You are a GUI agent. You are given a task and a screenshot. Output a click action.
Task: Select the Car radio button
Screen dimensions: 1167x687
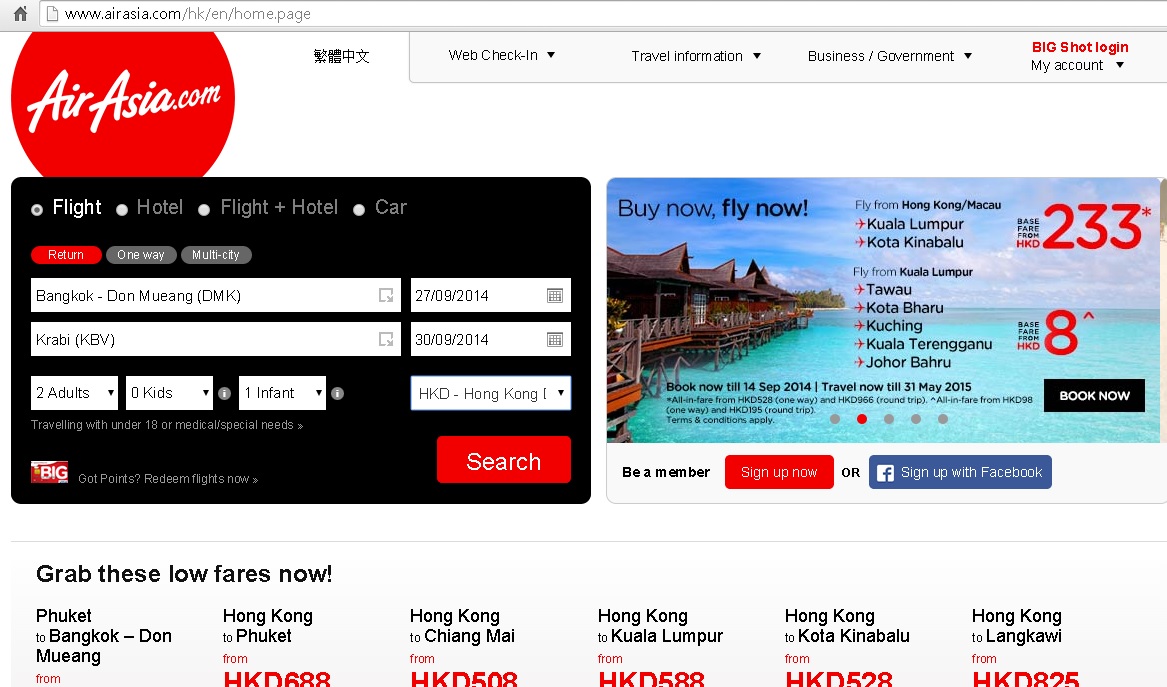pyautogui.click(x=359, y=210)
